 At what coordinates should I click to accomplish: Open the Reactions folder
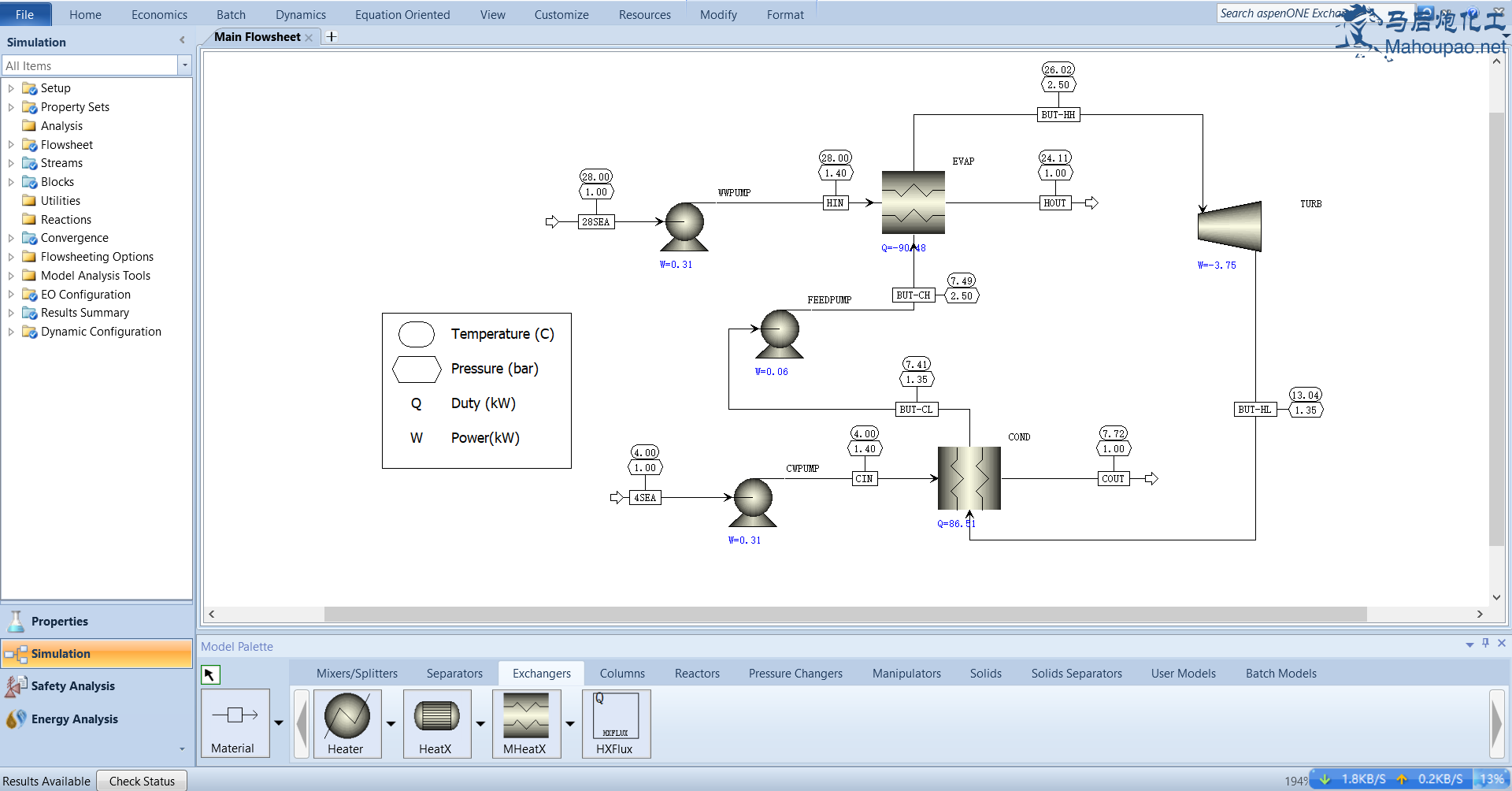tap(65, 219)
